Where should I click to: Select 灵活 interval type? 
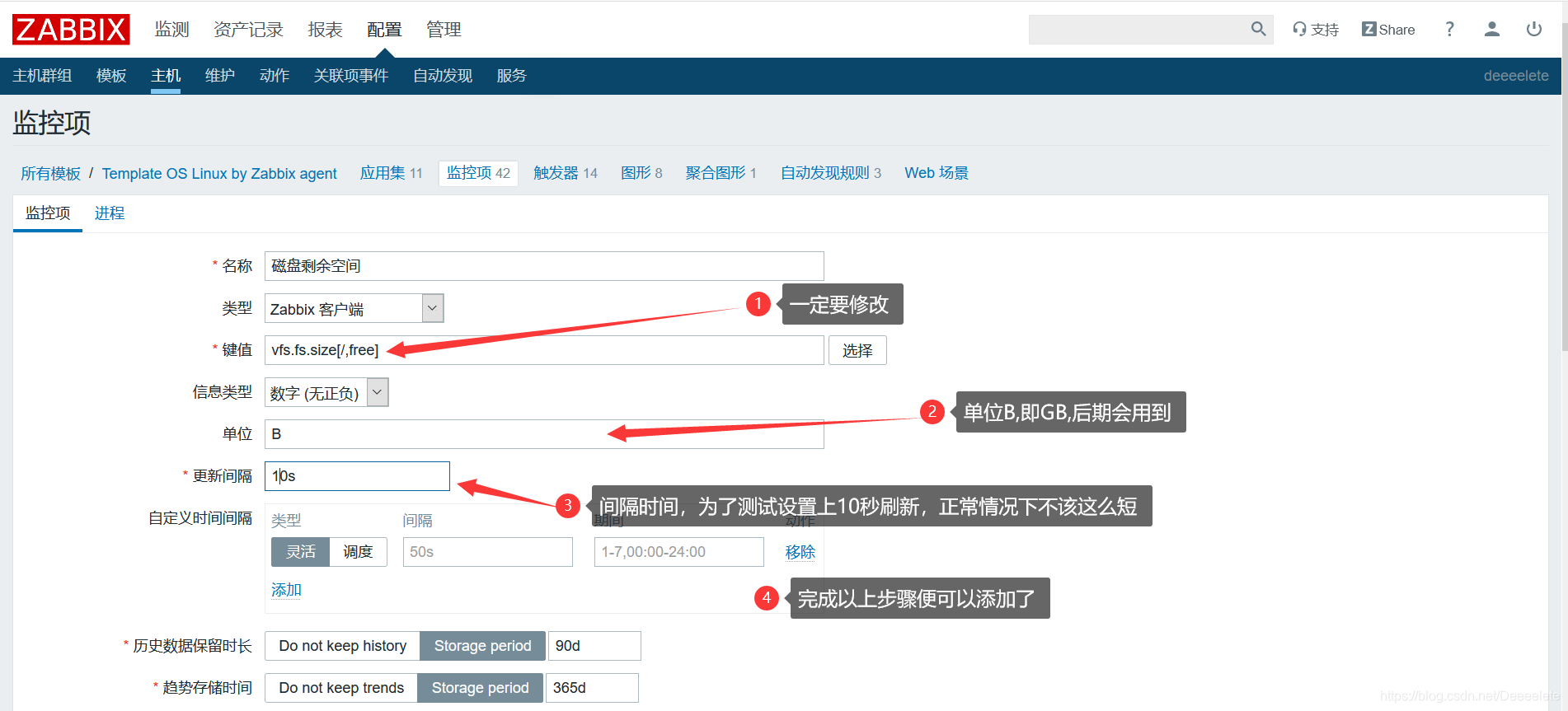coord(301,552)
